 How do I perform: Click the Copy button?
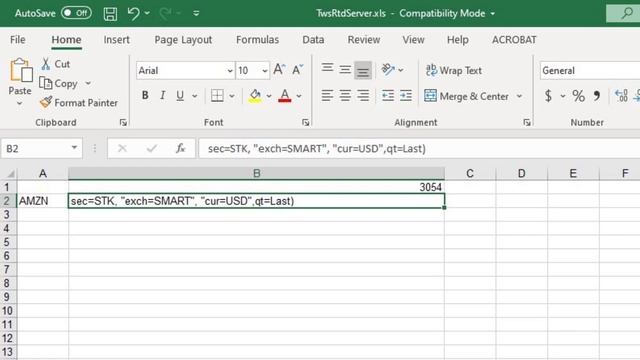59,83
